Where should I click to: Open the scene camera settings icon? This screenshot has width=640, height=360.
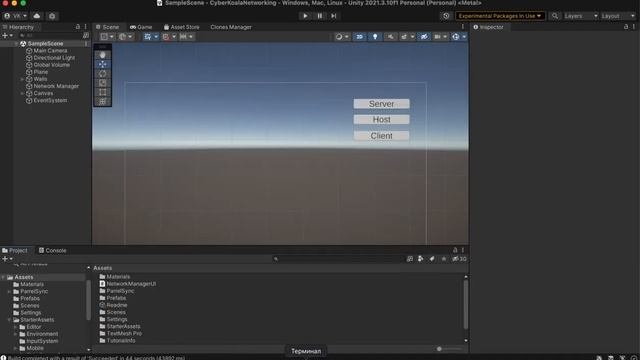(437, 37)
